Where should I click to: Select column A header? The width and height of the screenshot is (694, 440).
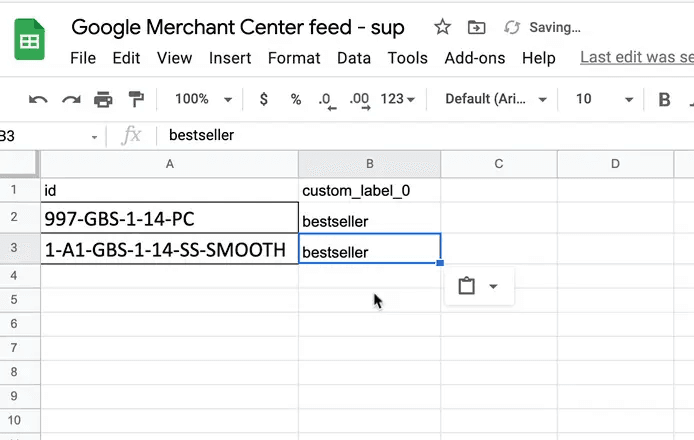pos(170,164)
